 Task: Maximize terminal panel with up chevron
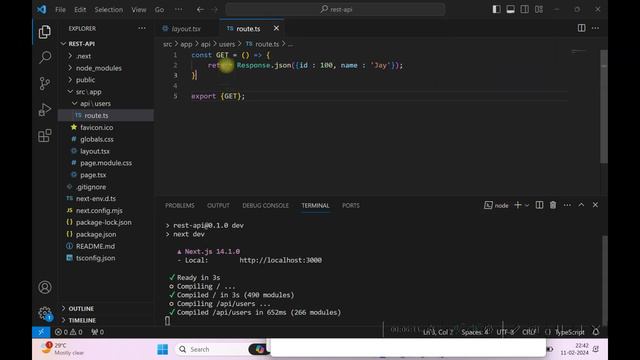click(581, 205)
